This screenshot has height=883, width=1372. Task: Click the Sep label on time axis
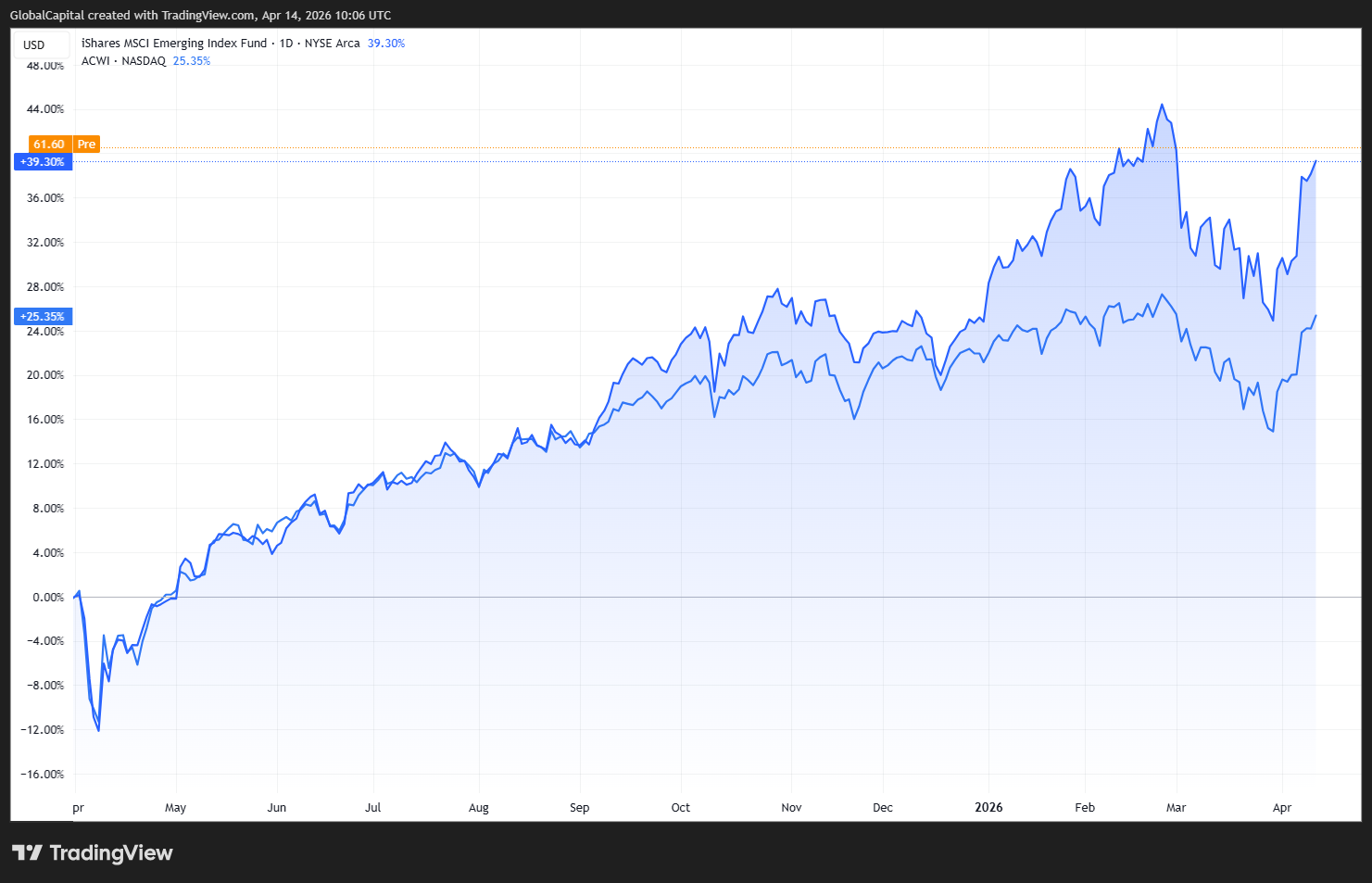click(579, 808)
